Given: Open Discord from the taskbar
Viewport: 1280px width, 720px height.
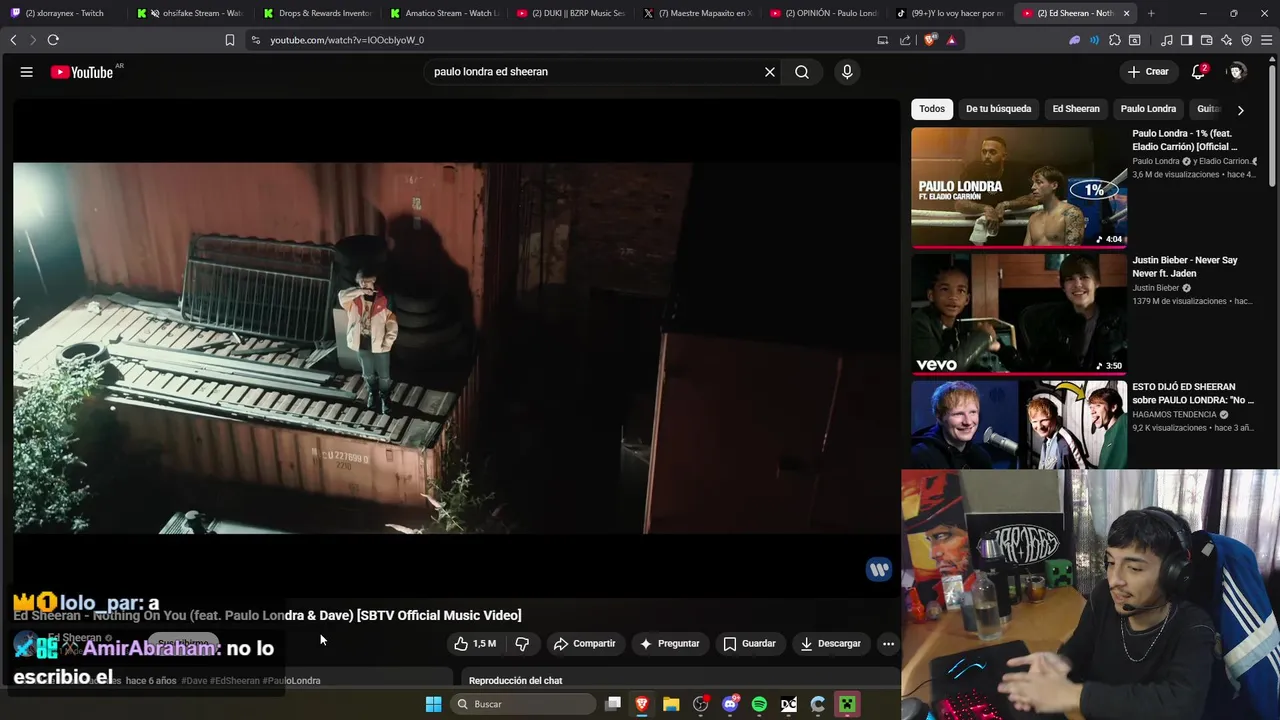Looking at the screenshot, I should tap(730, 704).
